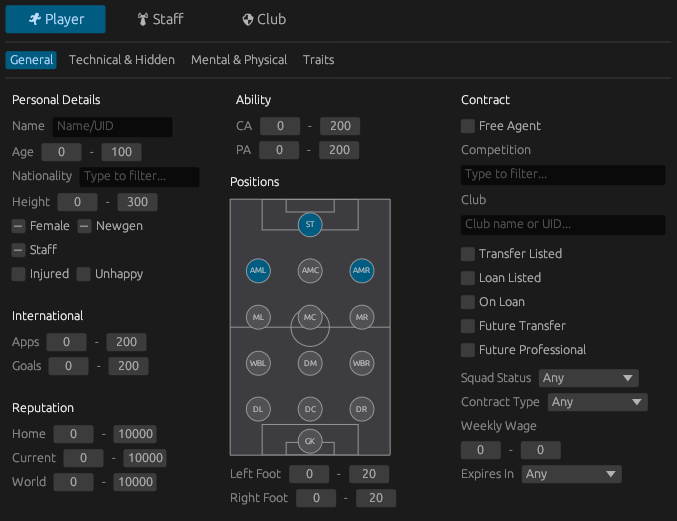This screenshot has width=677, height=521.
Task: Select the ST striker position on pitch
Action: (x=310, y=224)
